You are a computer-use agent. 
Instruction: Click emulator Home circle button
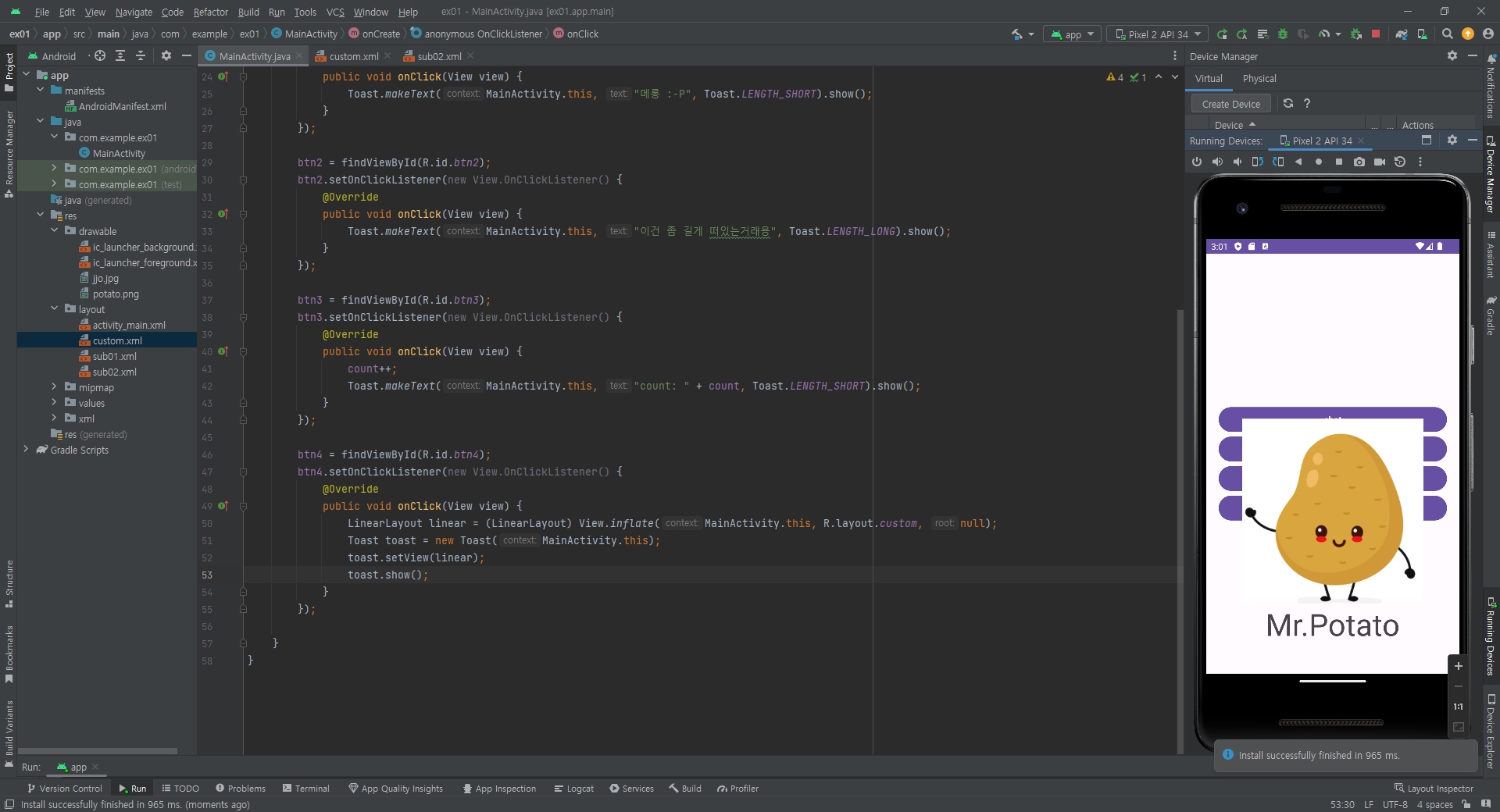pyautogui.click(x=1319, y=162)
